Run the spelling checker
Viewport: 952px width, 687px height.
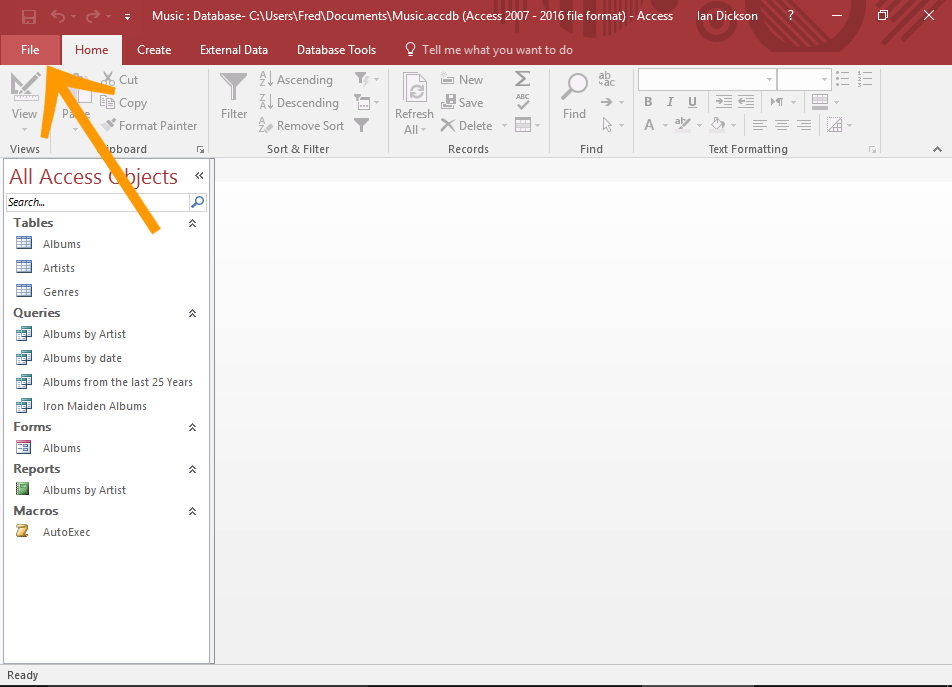[521, 102]
